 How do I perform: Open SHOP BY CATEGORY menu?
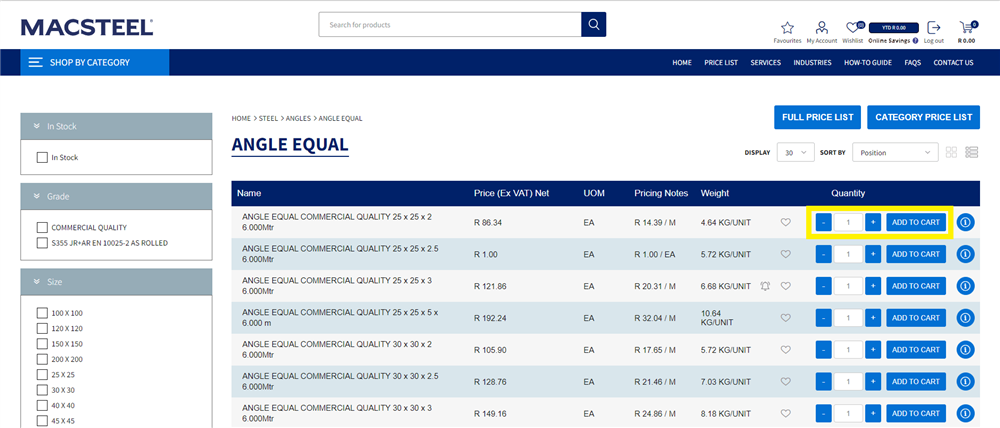pyautogui.click(x=95, y=62)
